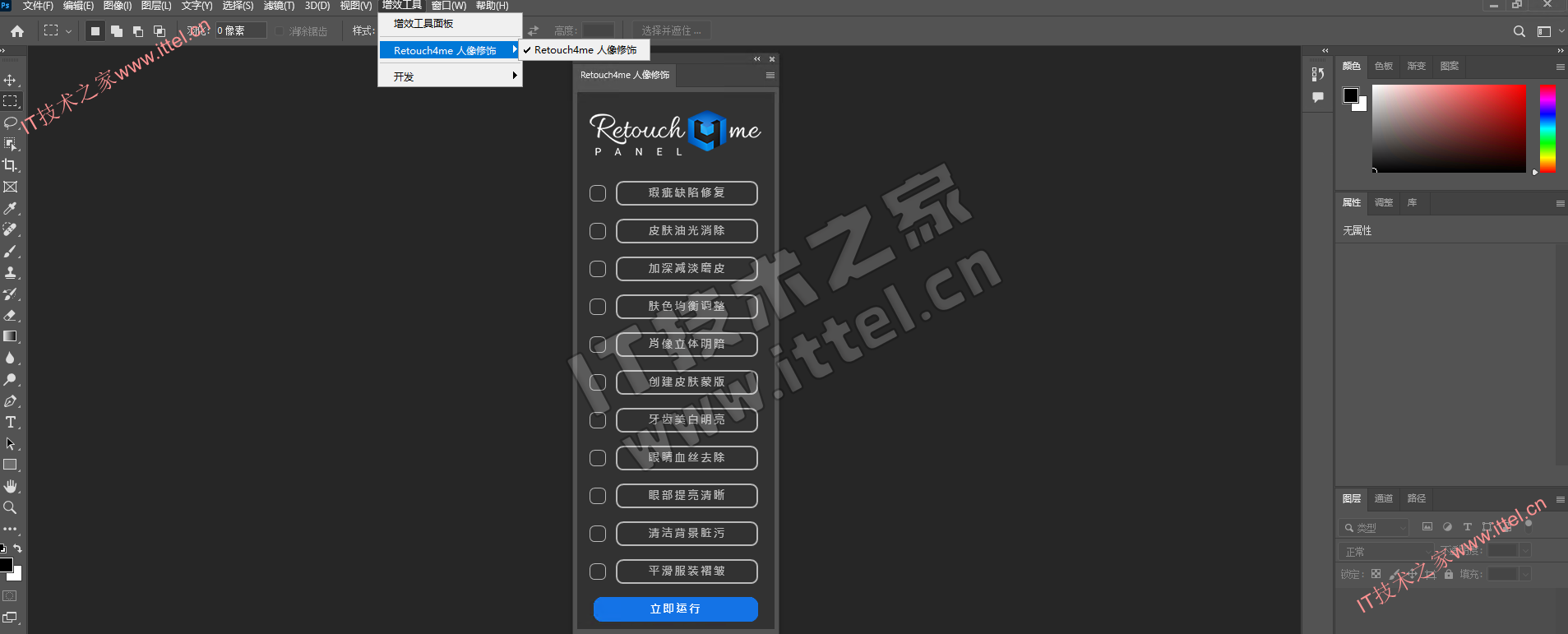
Task: Select the Clone Stamp tool
Action: point(10,272)
